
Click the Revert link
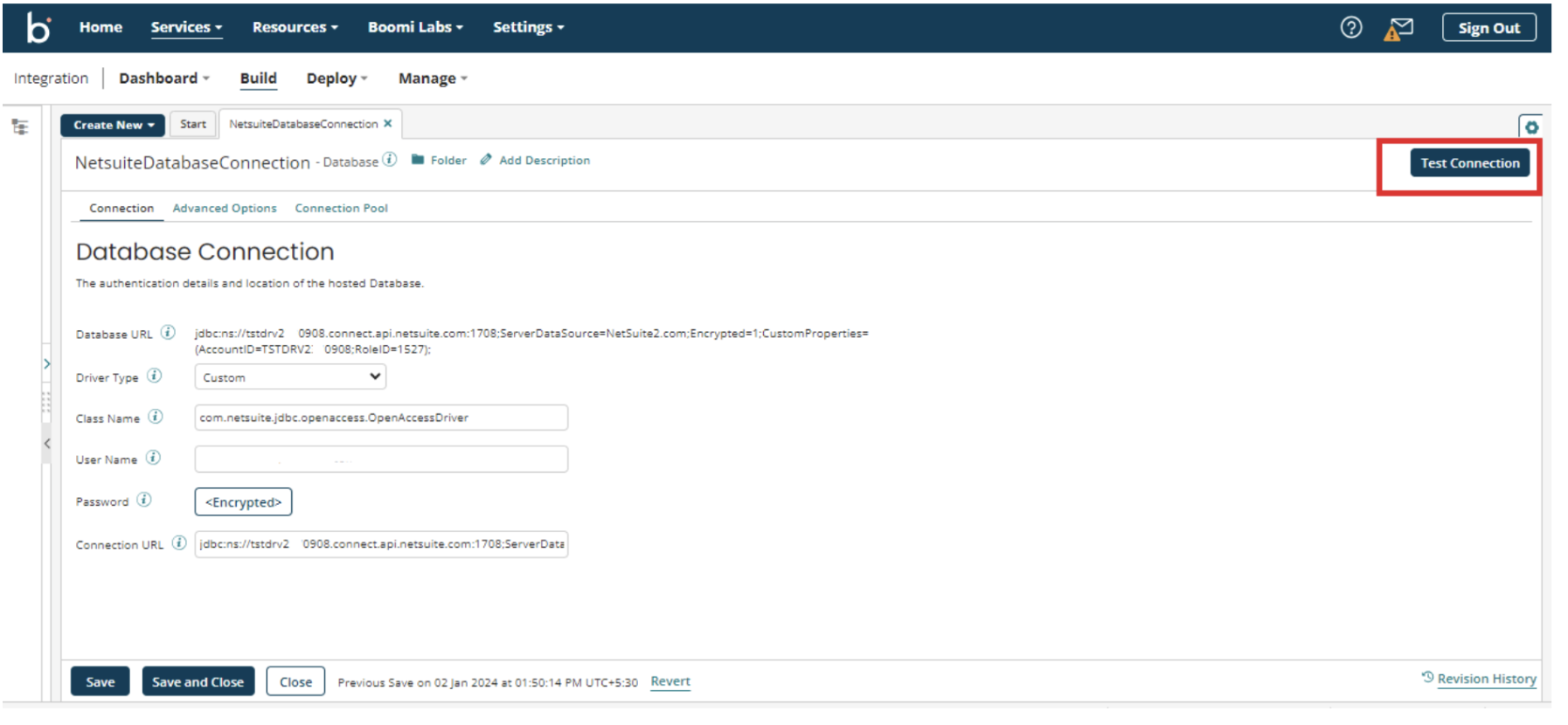(x=670, y=681)
